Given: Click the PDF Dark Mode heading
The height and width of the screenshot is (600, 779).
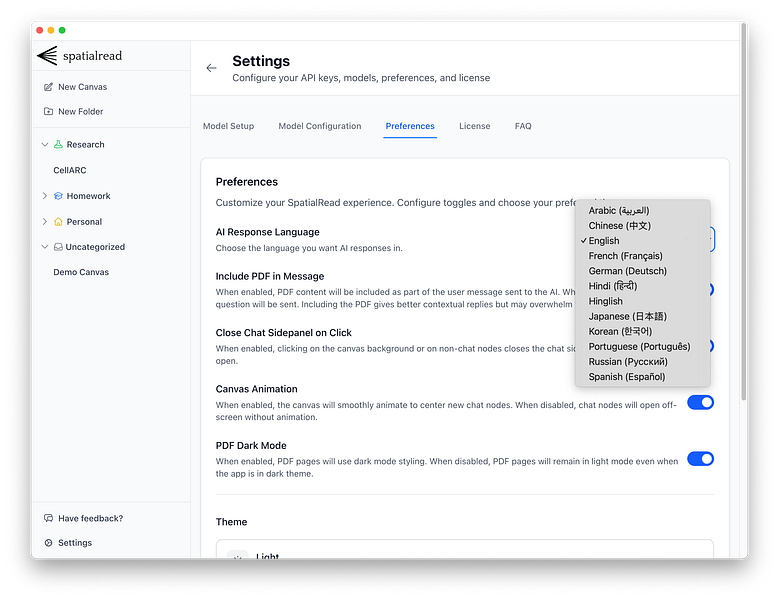Looking at the screenshot, I should (251, 446).
